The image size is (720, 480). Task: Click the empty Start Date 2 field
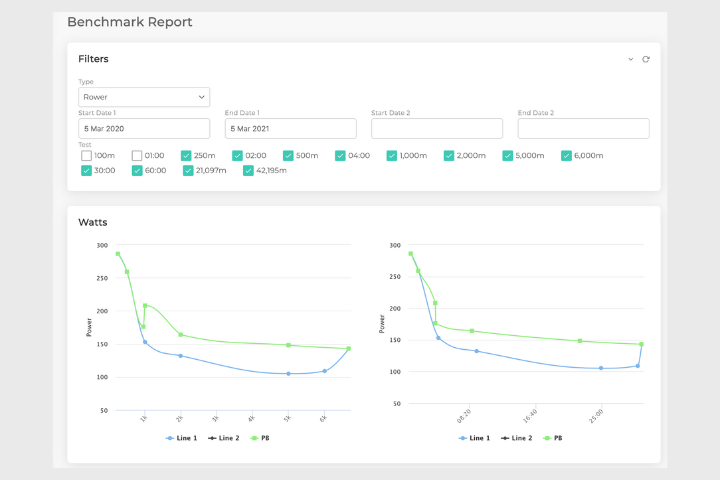point(437,129)
